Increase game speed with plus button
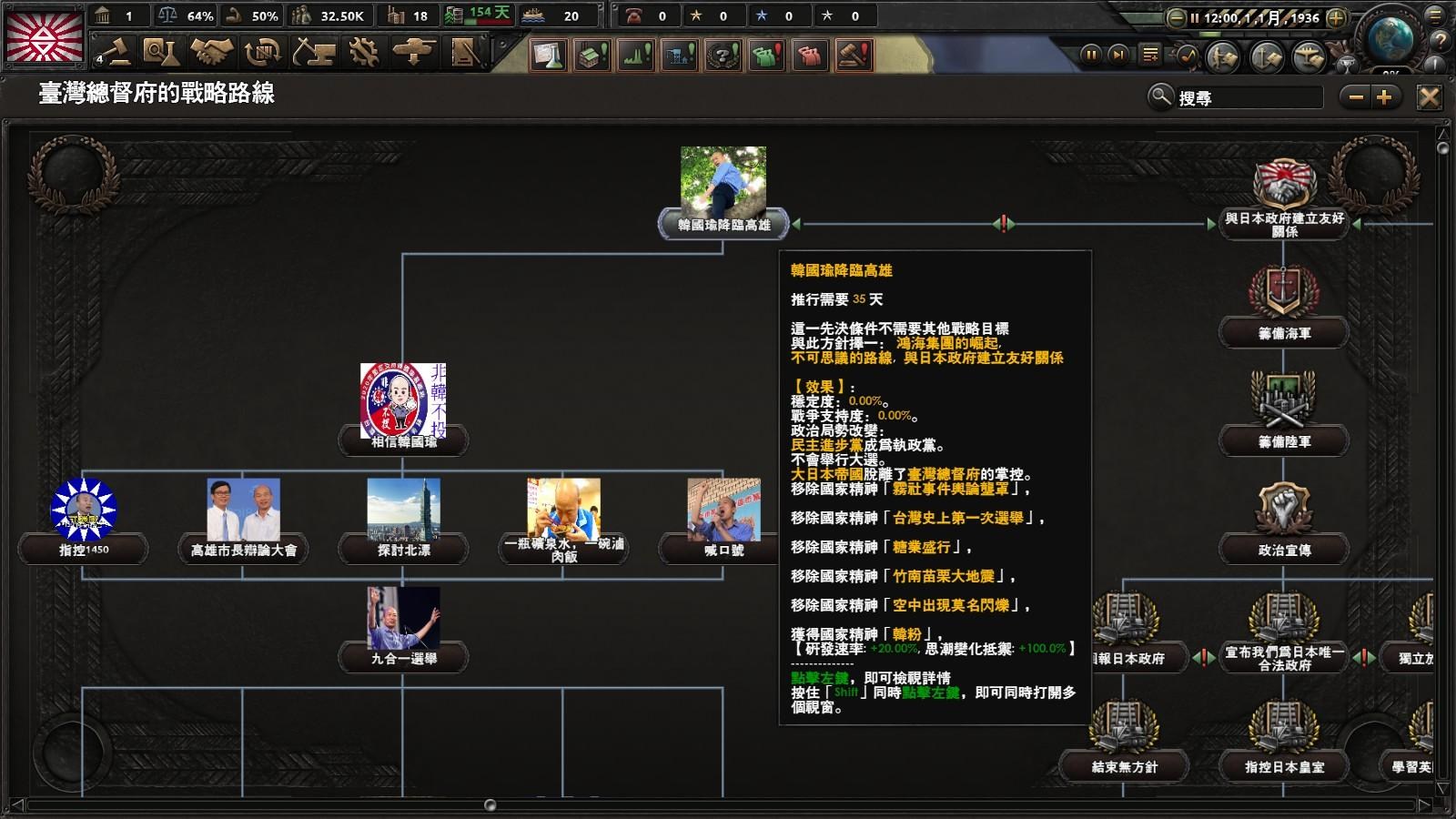Screen dimensions: 1456x819 click(x=1336, y=17)
